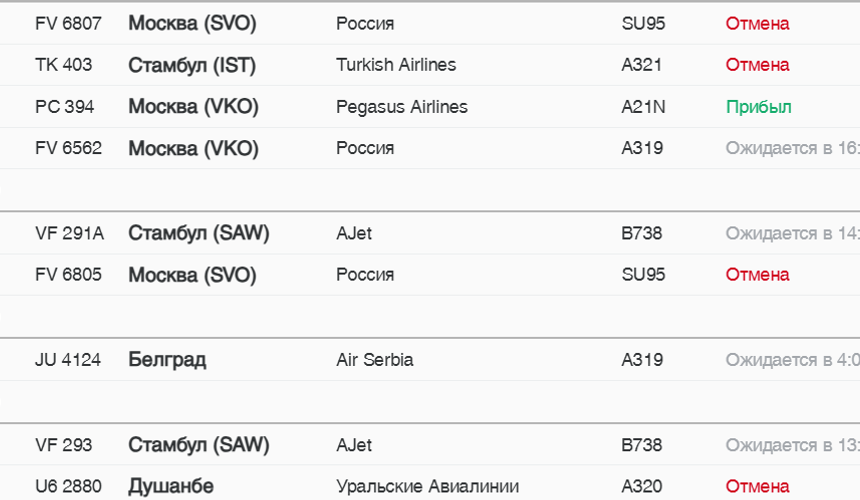Image resolution: width=860 pixels, height=500 pixels.
Task: Click flight number PC 394
Action: pyautogui.click(x=65, y=107)
